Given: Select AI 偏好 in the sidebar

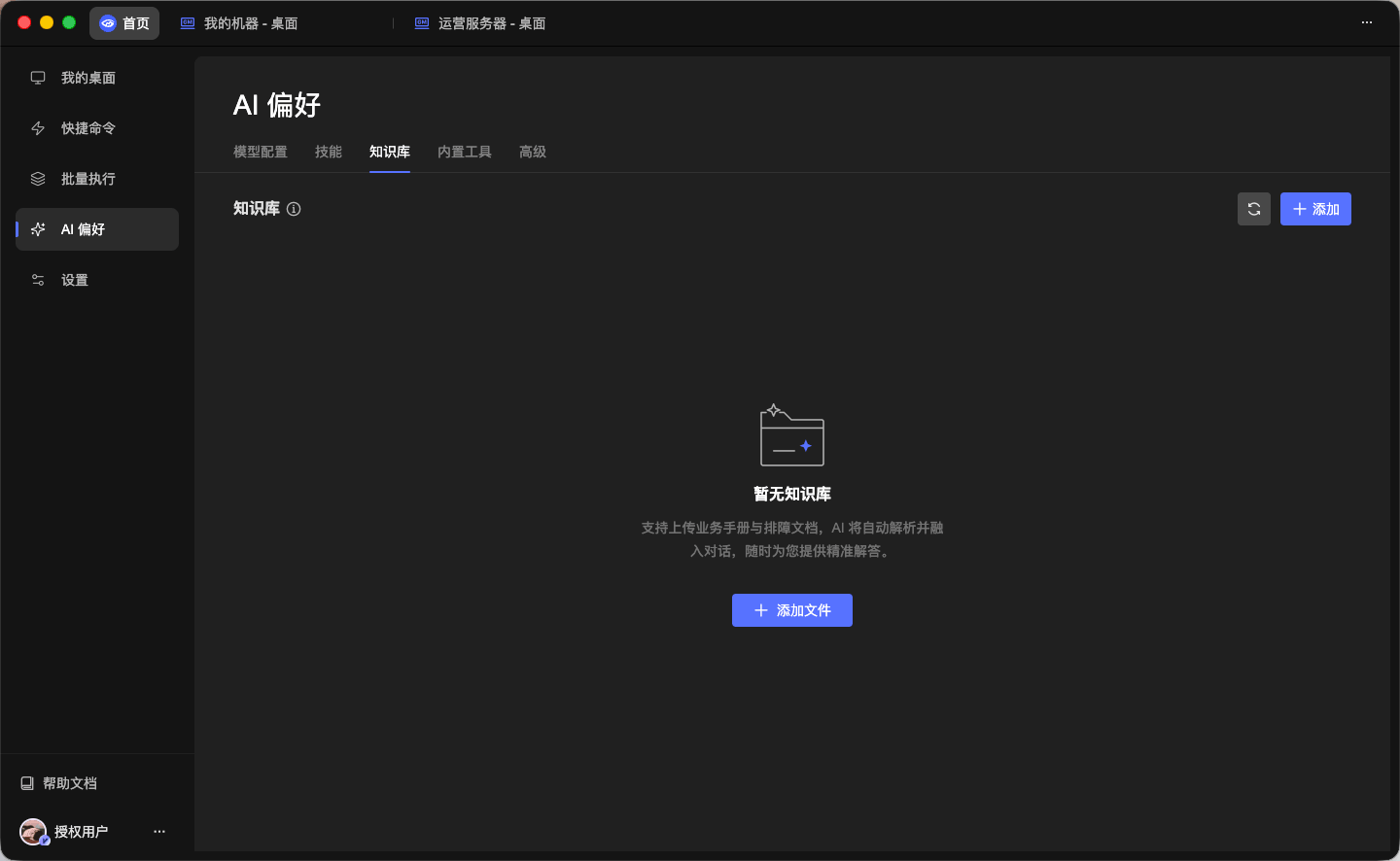Looking at the screenshot, I should [x=97, y=229].
